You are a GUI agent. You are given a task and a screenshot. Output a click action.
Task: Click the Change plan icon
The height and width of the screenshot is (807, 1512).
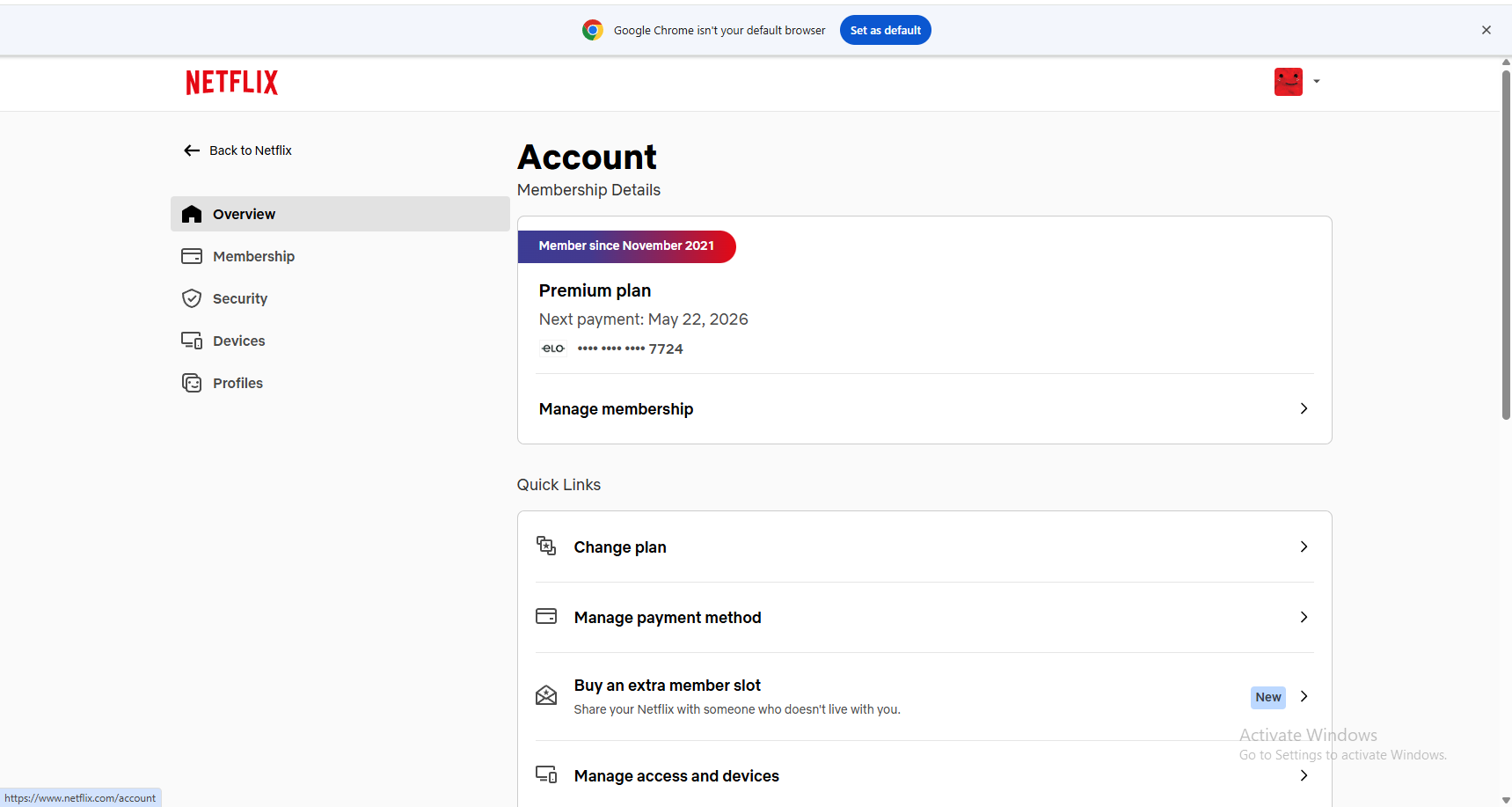tap(546, 546)
